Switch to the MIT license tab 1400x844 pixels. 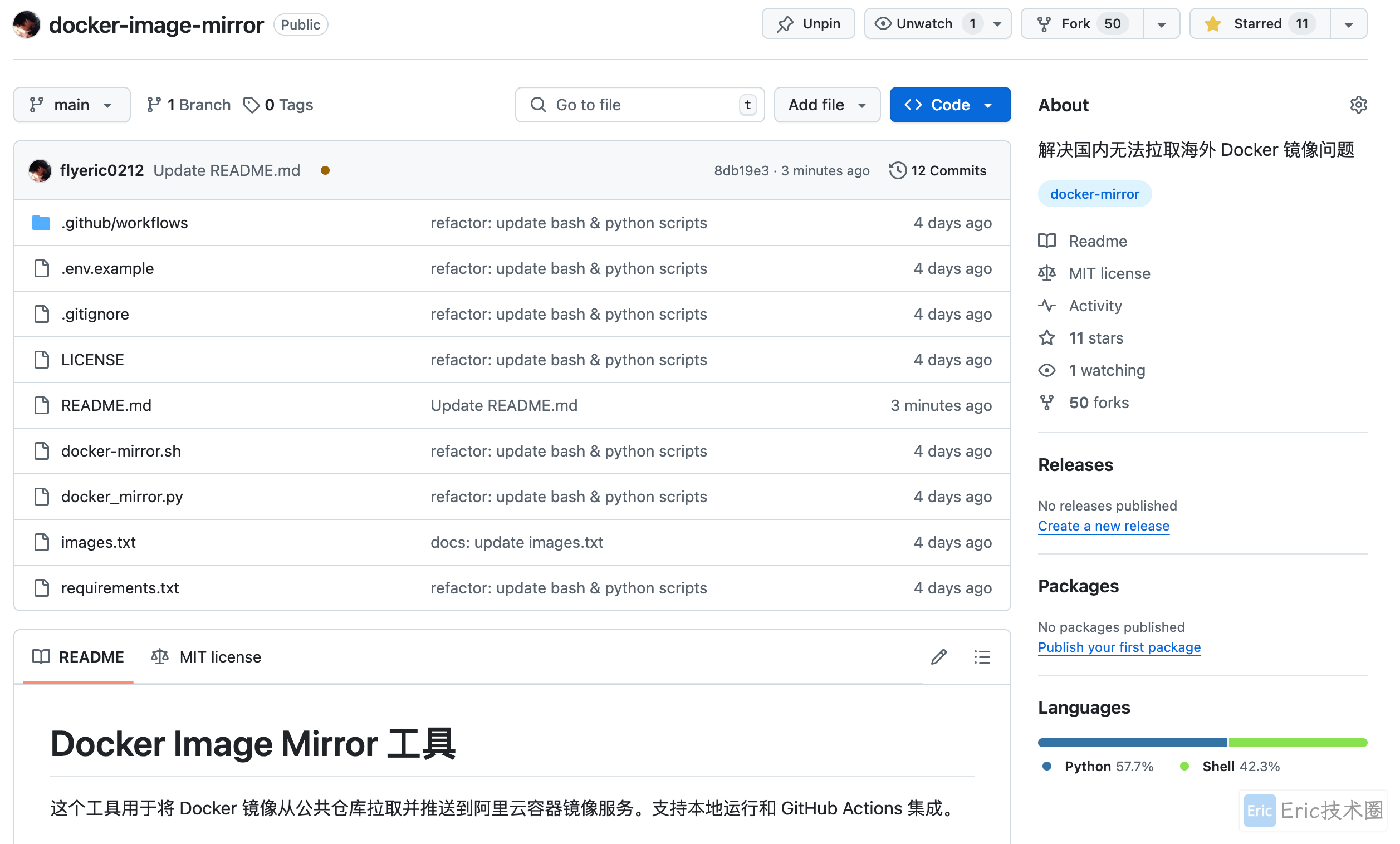coord(205,656)
